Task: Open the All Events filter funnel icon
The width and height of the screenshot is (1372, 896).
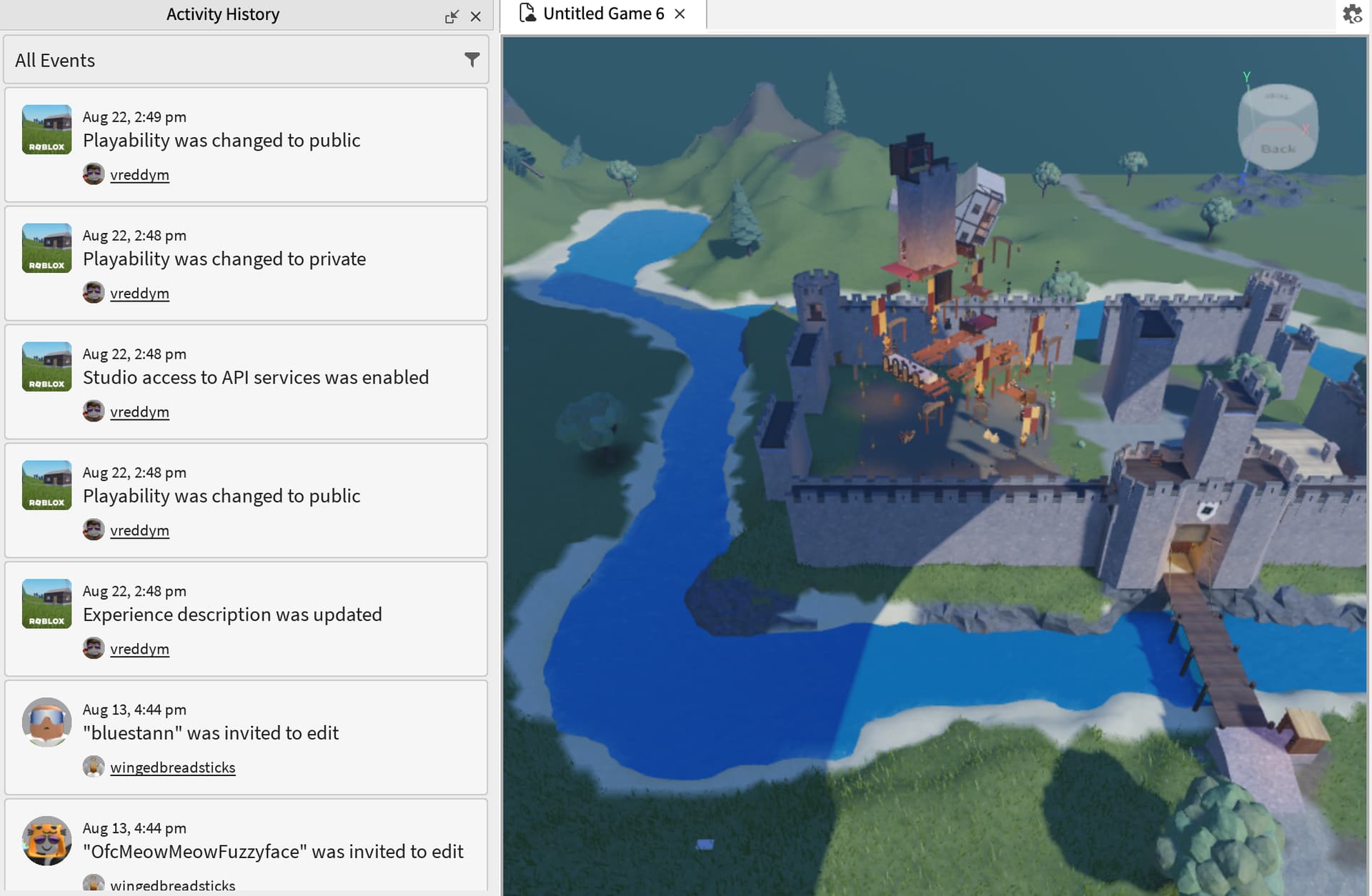Action: click(x=472, y=60)
